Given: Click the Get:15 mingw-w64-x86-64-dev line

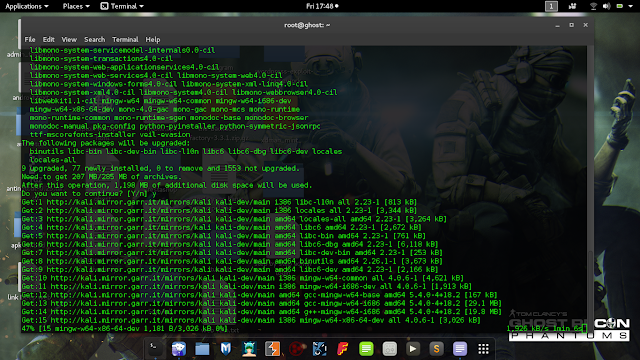Looking at the screenshot, I should click(251, 320).
